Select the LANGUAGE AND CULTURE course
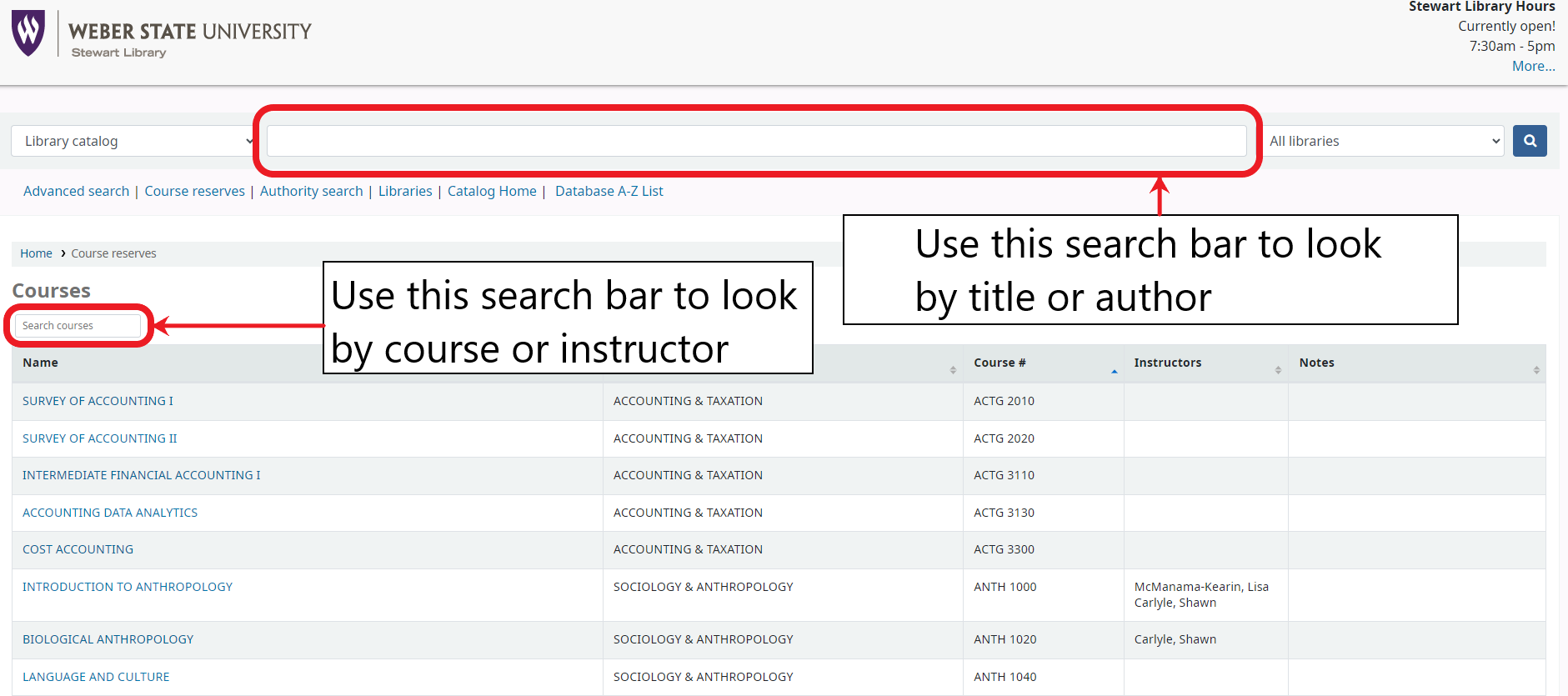The width and height of the screenshot is (1568, 696). coord(96,677)
